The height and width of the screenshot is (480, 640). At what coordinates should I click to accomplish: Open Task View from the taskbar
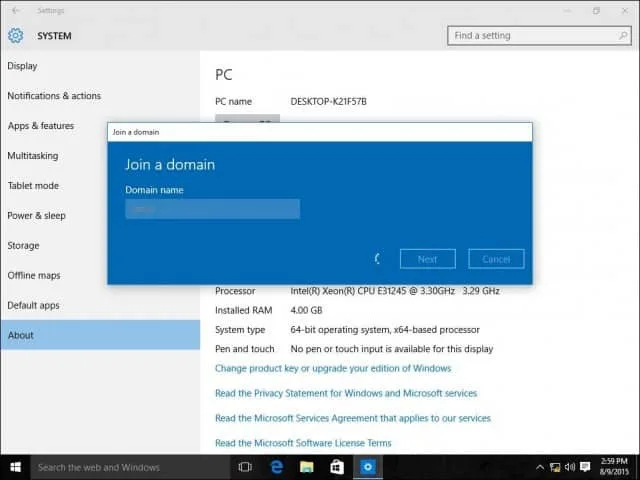pyautogui.click(x=245, y=467)
